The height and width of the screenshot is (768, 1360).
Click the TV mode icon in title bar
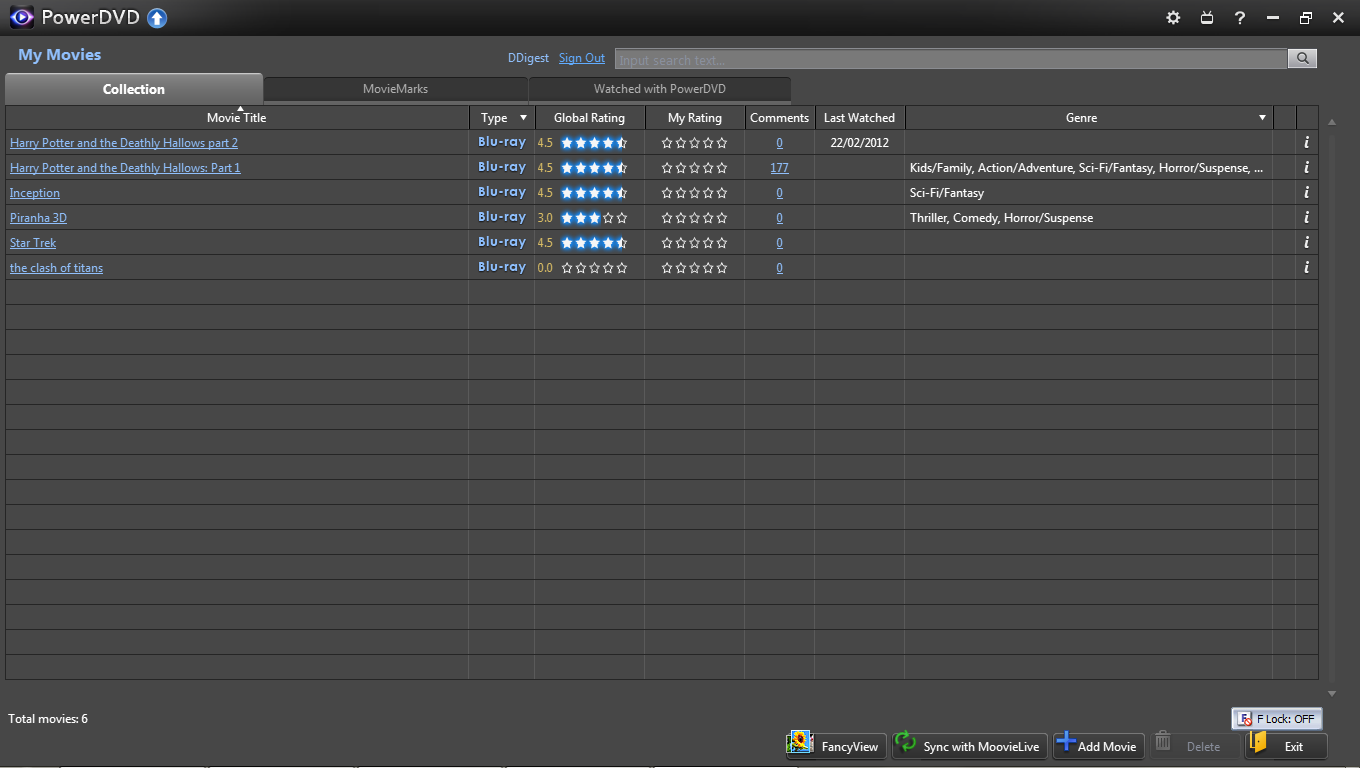[x=1207, y=18]
